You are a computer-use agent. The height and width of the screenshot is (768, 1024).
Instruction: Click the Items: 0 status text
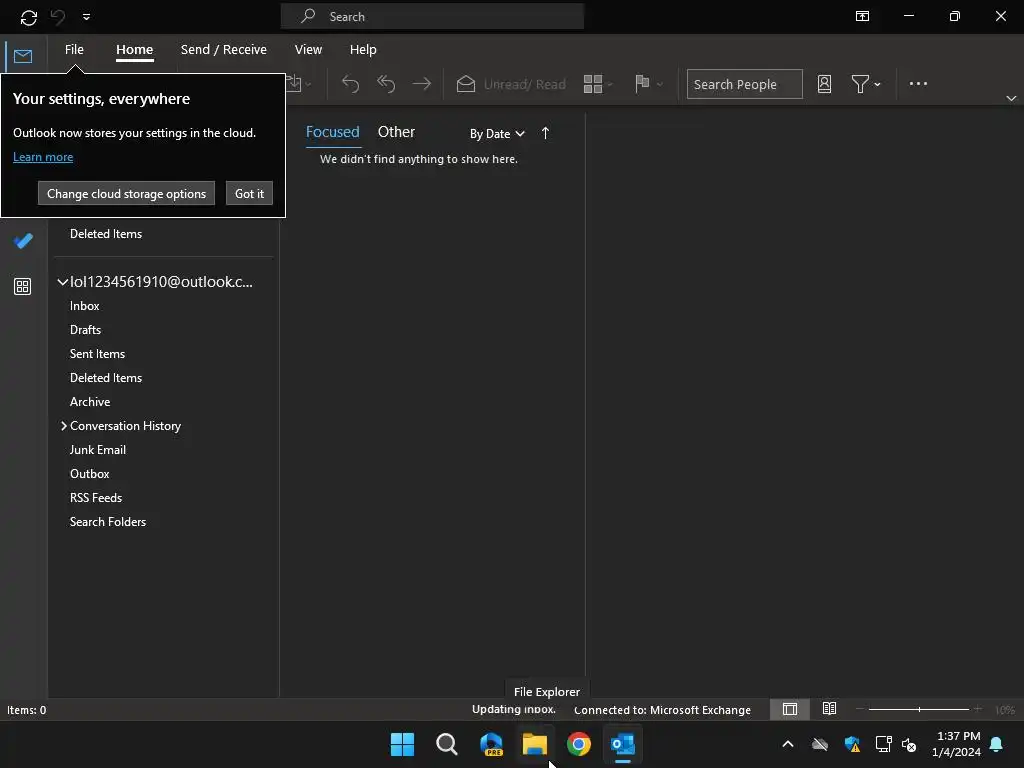point(27,710)
